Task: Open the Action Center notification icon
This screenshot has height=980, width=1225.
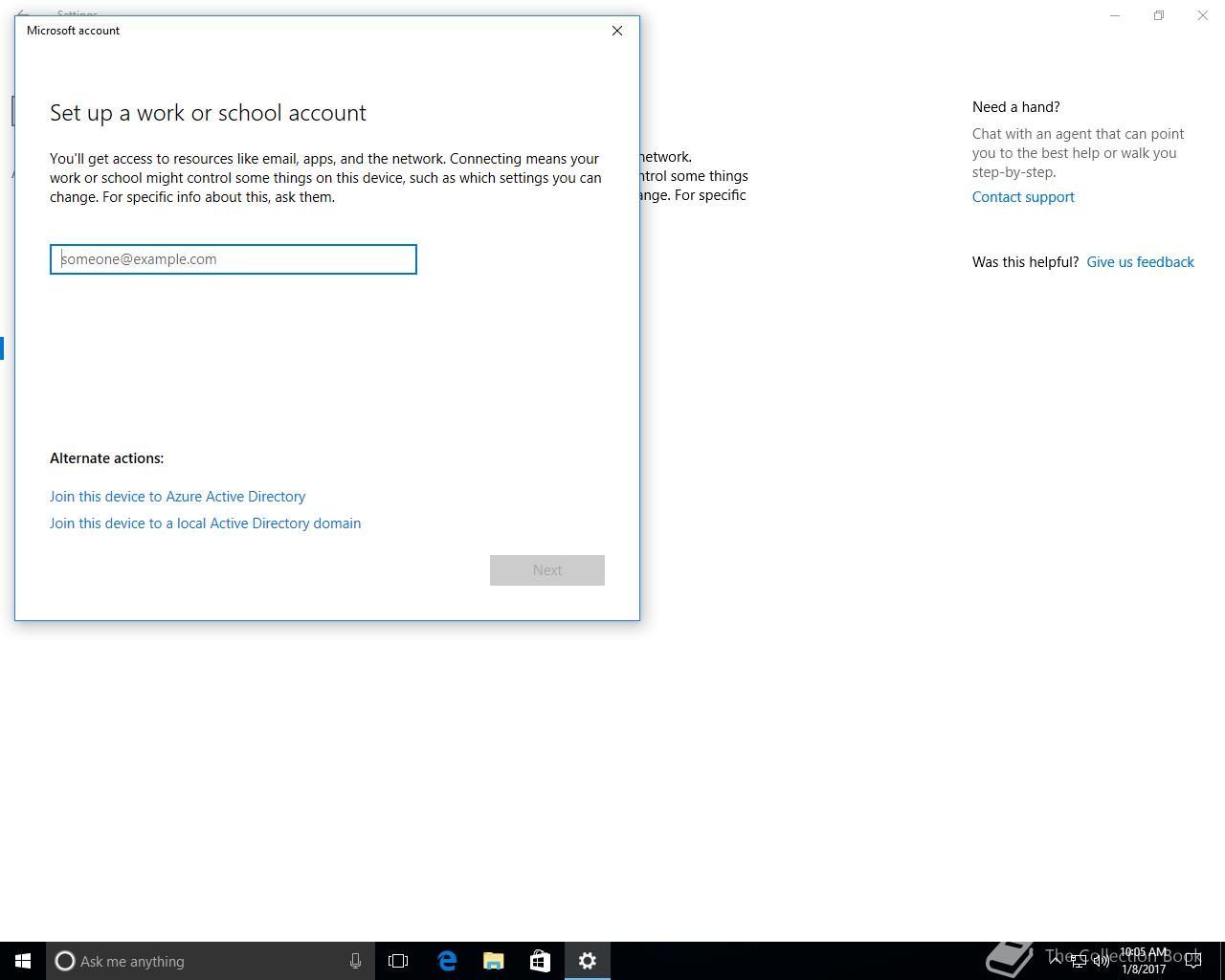Action: pyautogui.click(x=1192, y=961)
